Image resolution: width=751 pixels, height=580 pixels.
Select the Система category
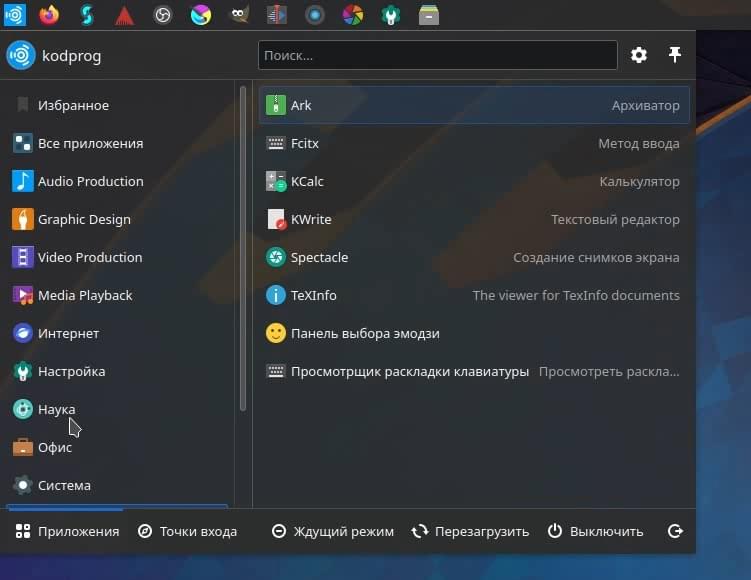pos(118,485)
